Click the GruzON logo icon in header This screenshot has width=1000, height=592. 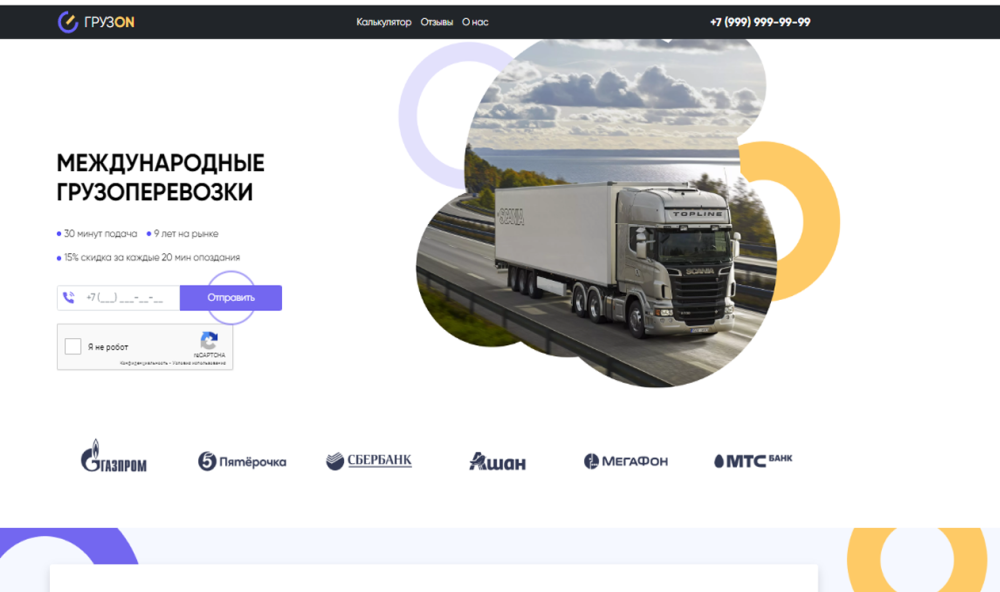tap(68, 22)
